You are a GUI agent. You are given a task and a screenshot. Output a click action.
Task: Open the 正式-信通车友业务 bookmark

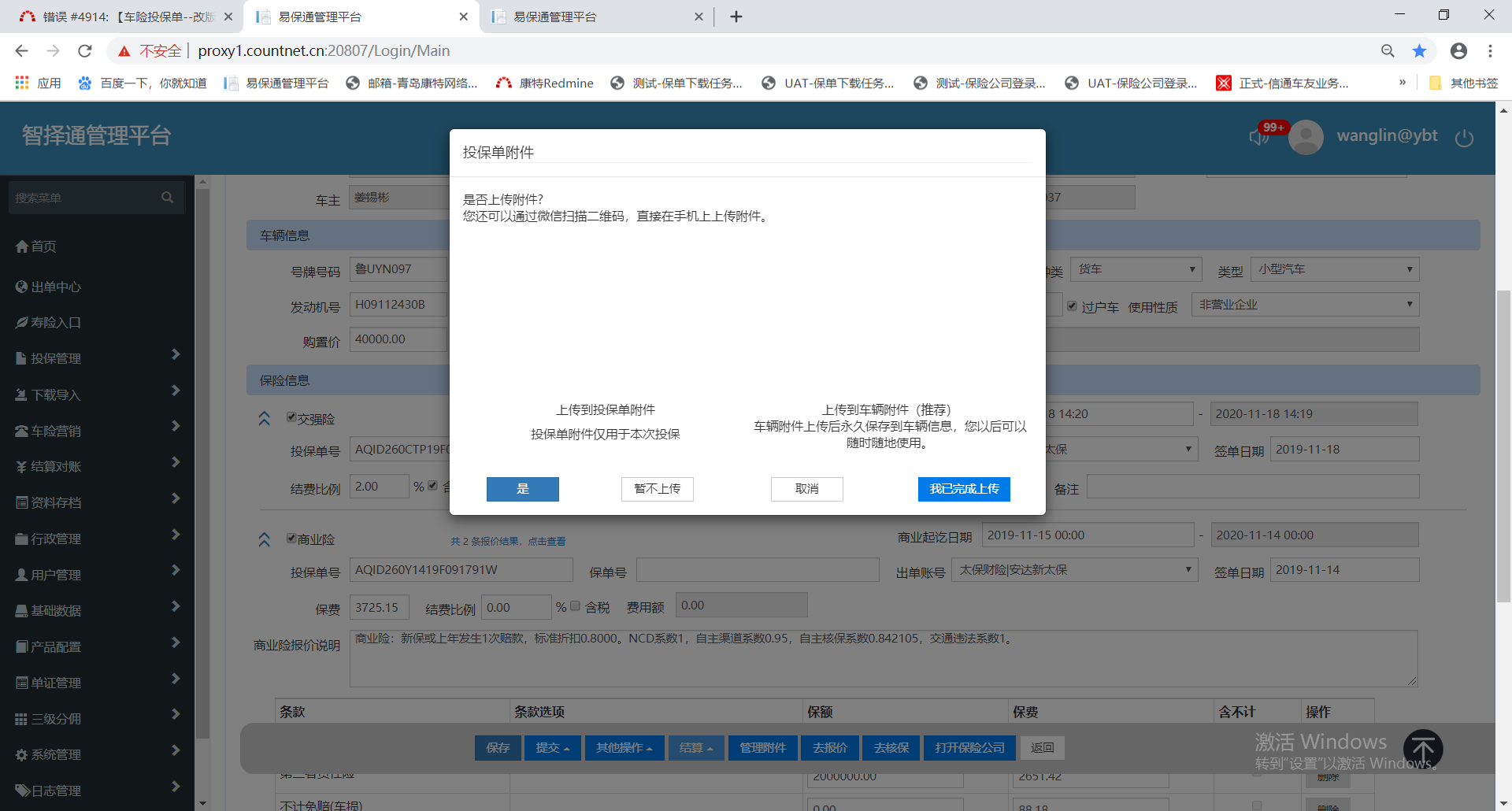pos(1283,83)
